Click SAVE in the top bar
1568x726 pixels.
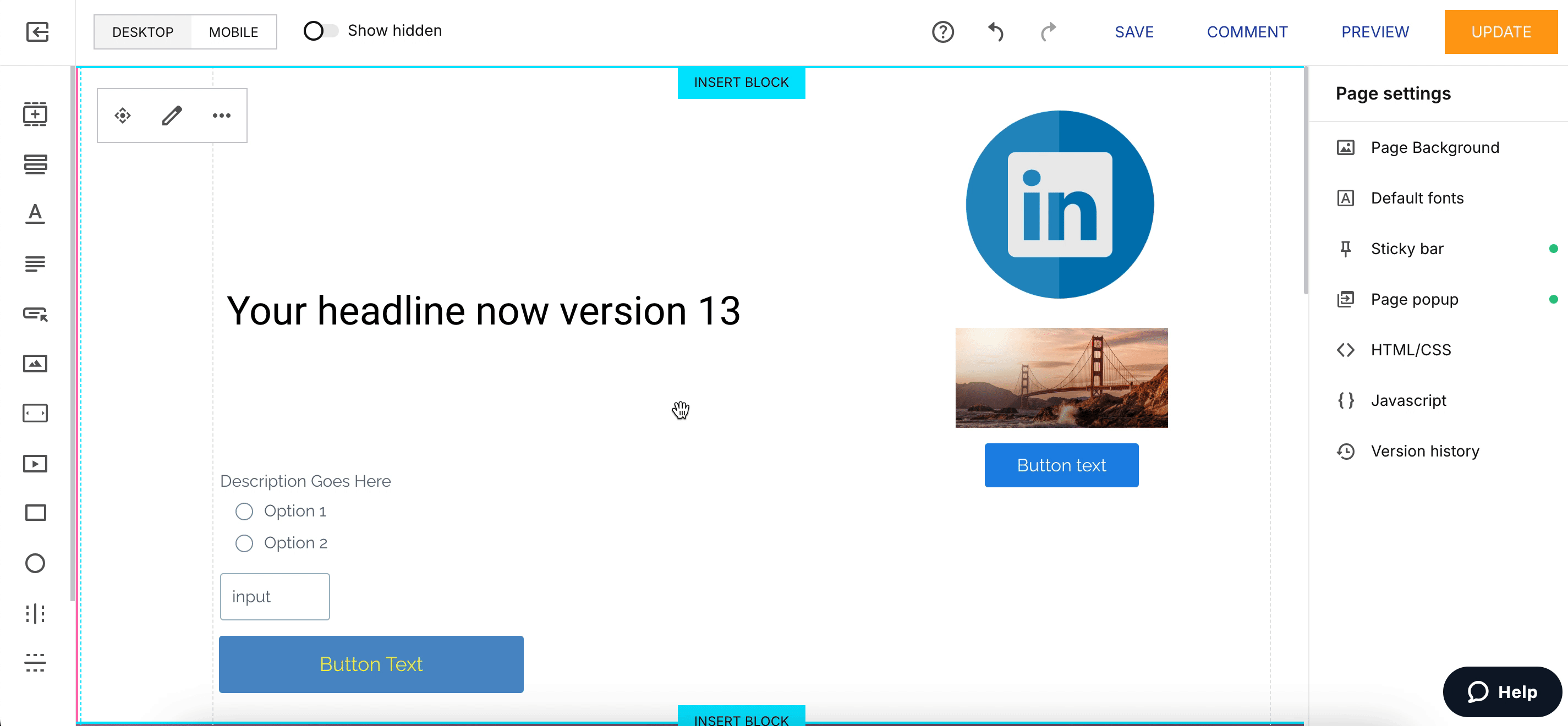1134,32
